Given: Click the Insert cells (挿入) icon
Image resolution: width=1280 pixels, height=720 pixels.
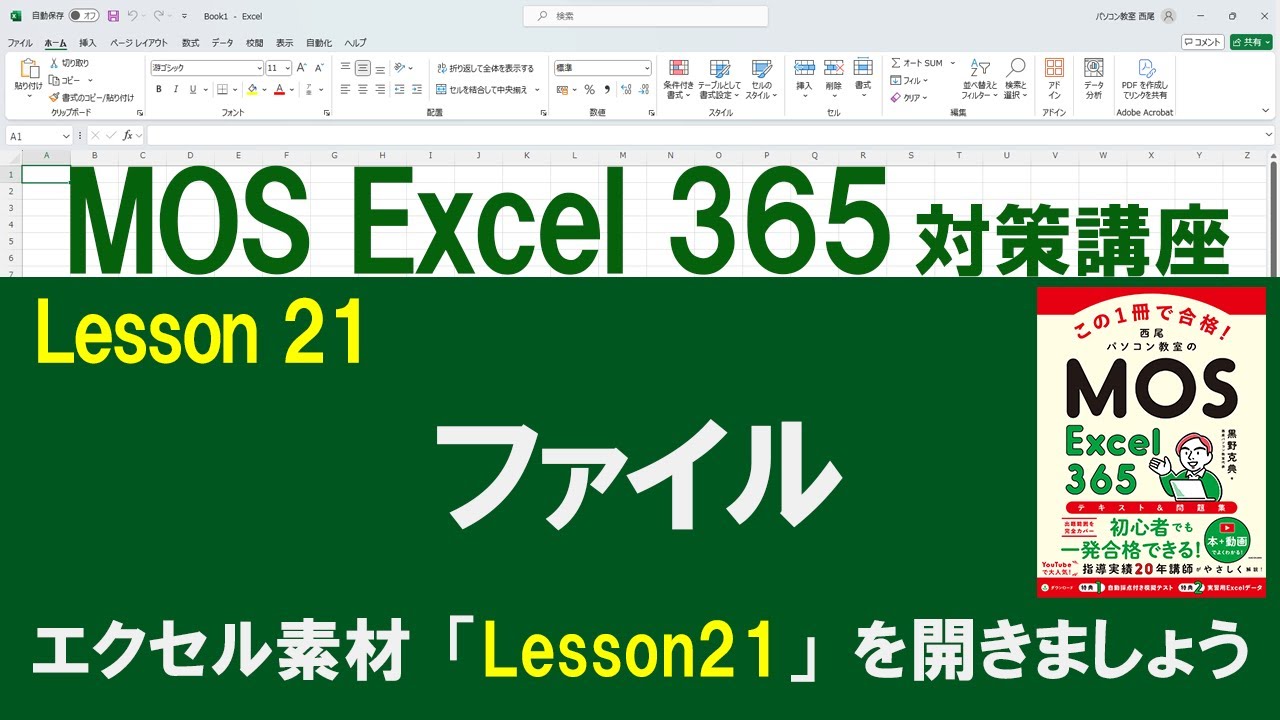Looking at the screenshot, I should (x=804, y=67).
